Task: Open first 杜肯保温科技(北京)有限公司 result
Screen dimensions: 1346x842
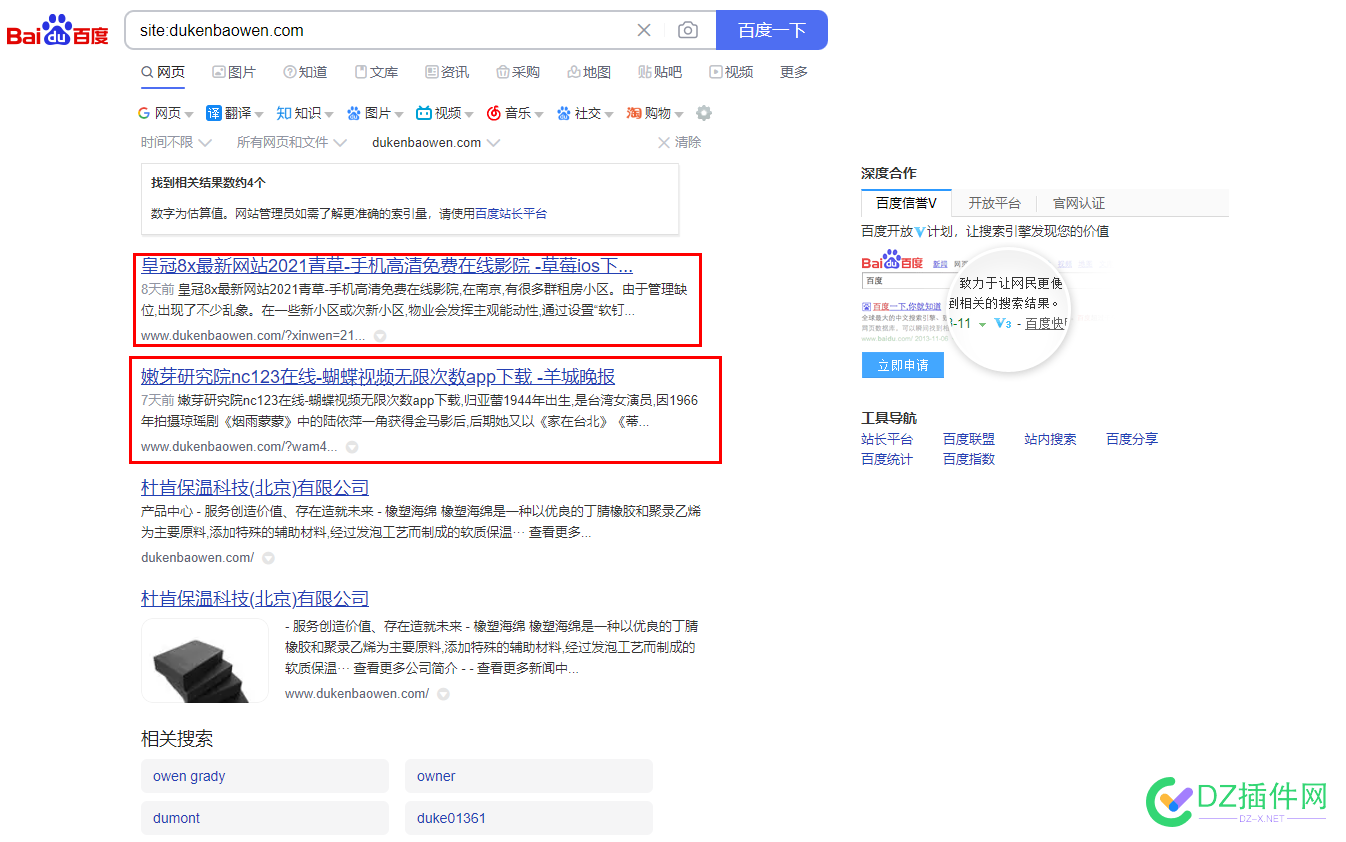Action: [x=255, y=488]
